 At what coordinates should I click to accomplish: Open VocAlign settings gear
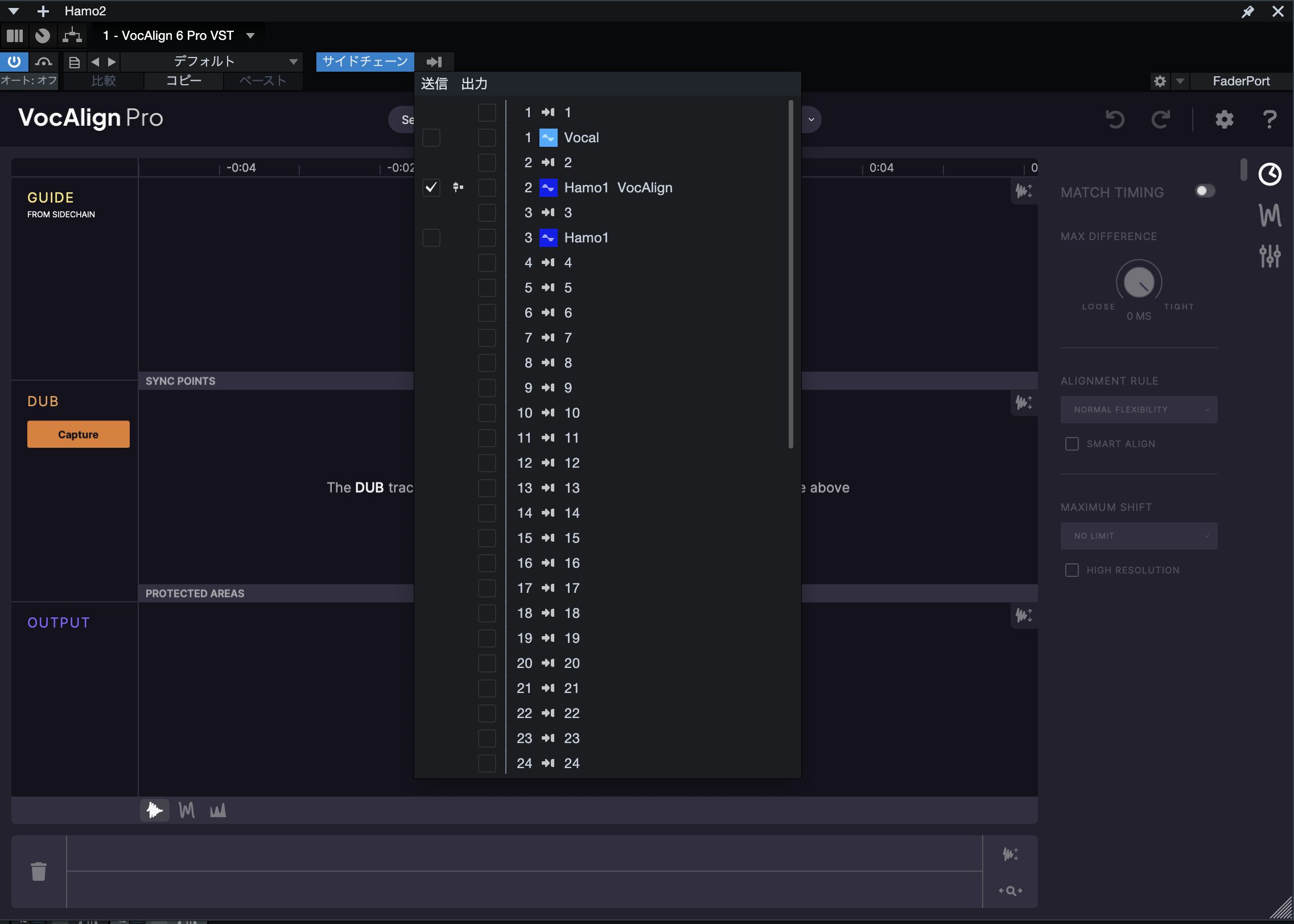pyautogui.click(x=1224, y=119)
